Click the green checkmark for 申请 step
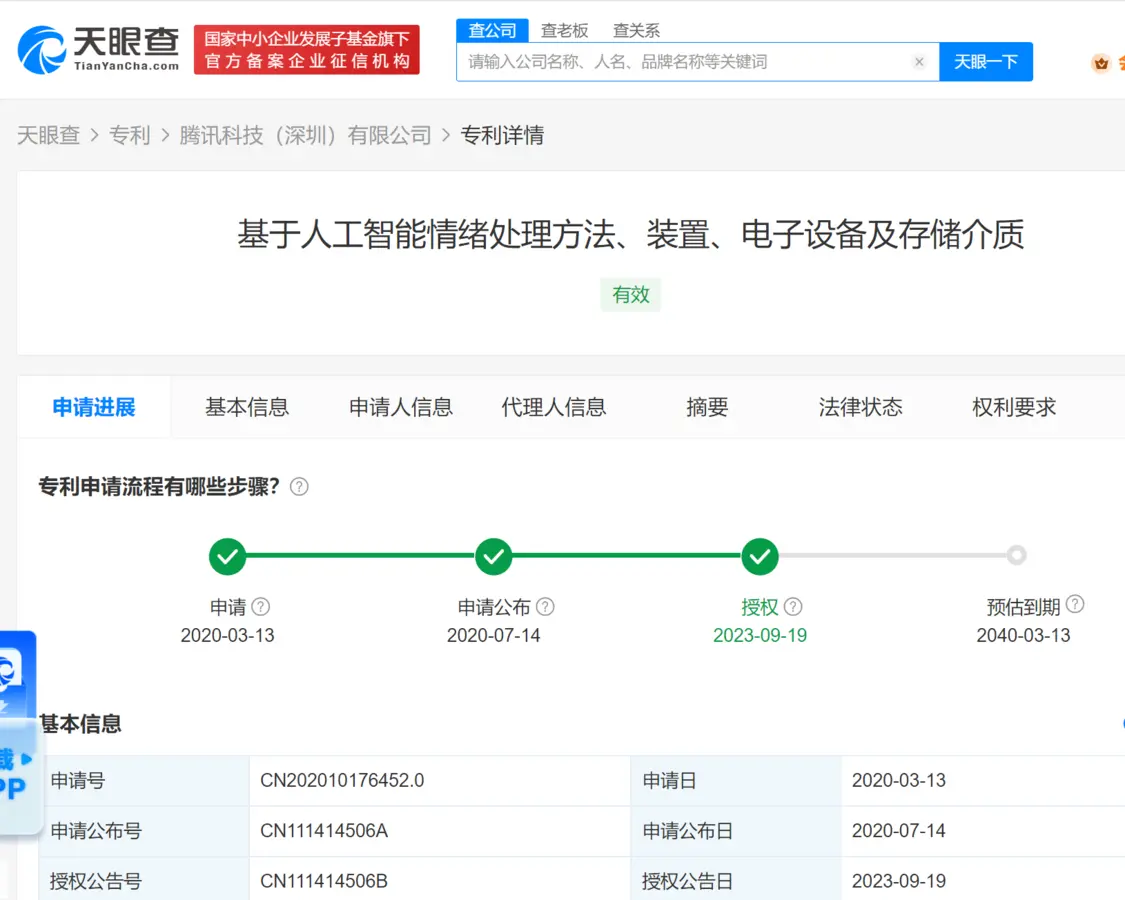1125x900 pixels. [x=227, y=556]
